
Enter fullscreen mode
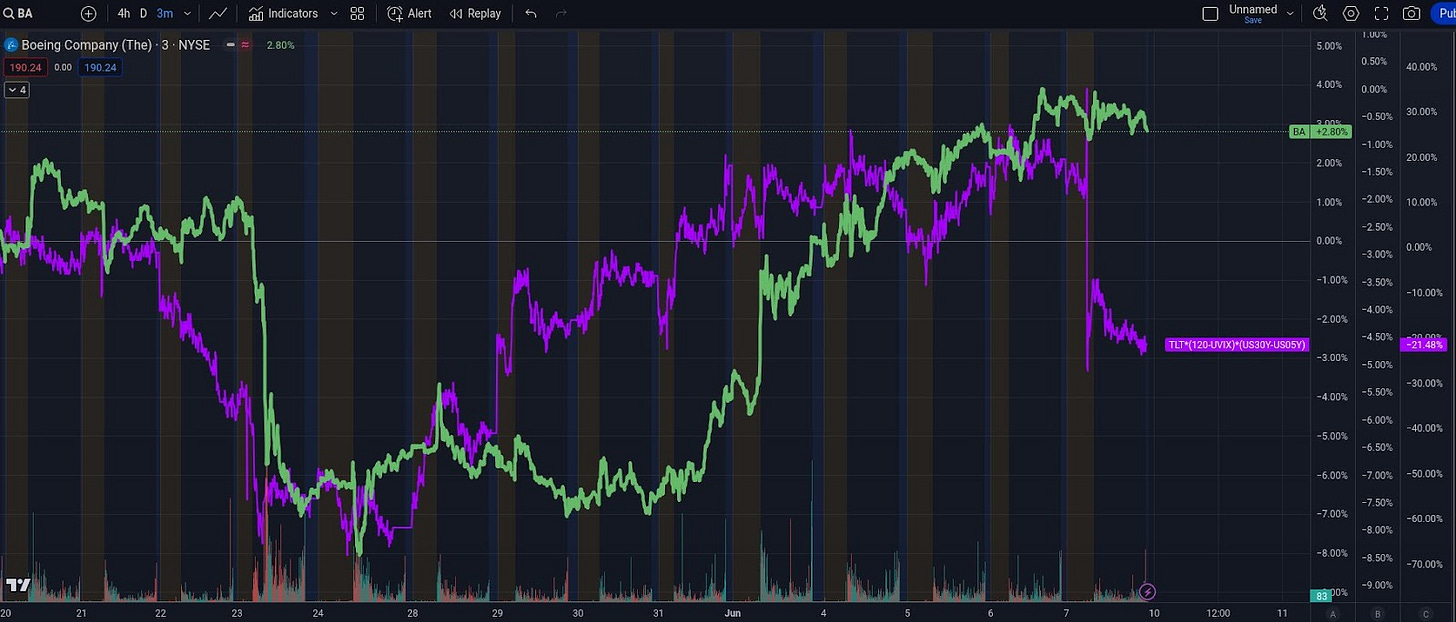point(1381,13)
